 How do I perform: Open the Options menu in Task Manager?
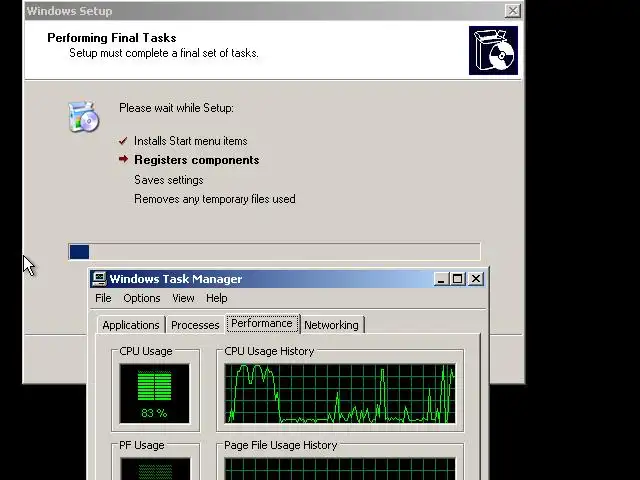(x=142, y=298)
